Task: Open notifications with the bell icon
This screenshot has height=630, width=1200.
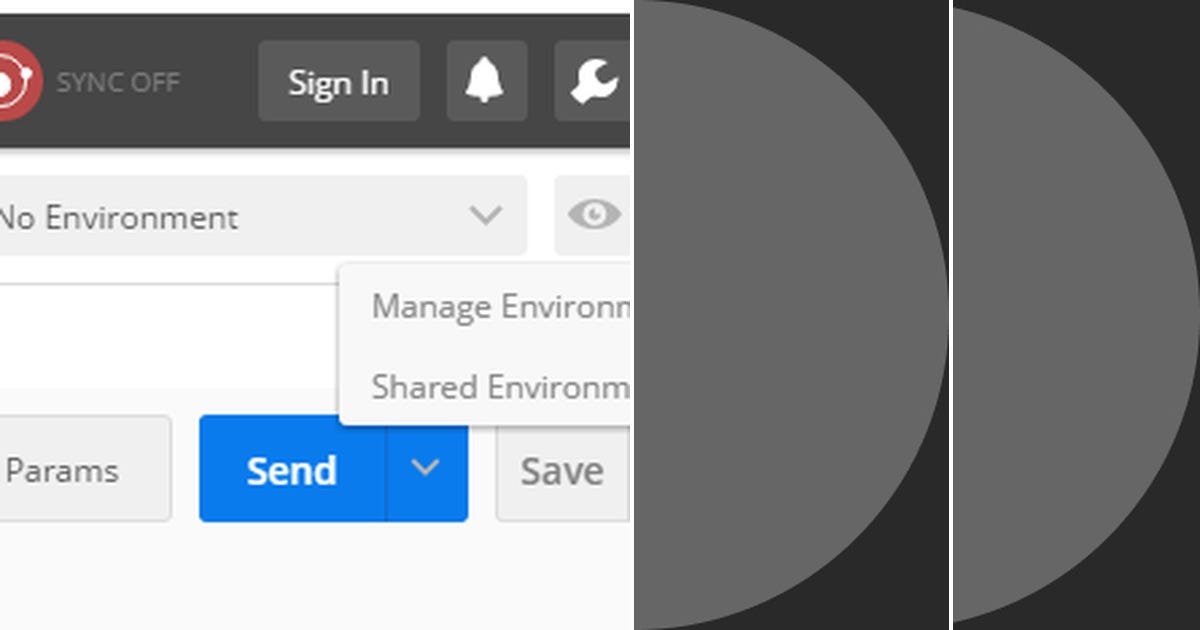Action: [x=487, y=81]
